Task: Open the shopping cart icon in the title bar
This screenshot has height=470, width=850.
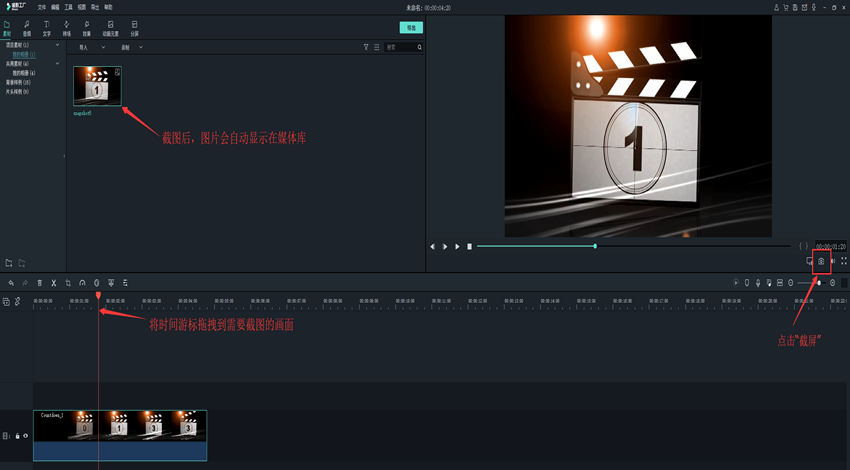Action: [785, 8]
